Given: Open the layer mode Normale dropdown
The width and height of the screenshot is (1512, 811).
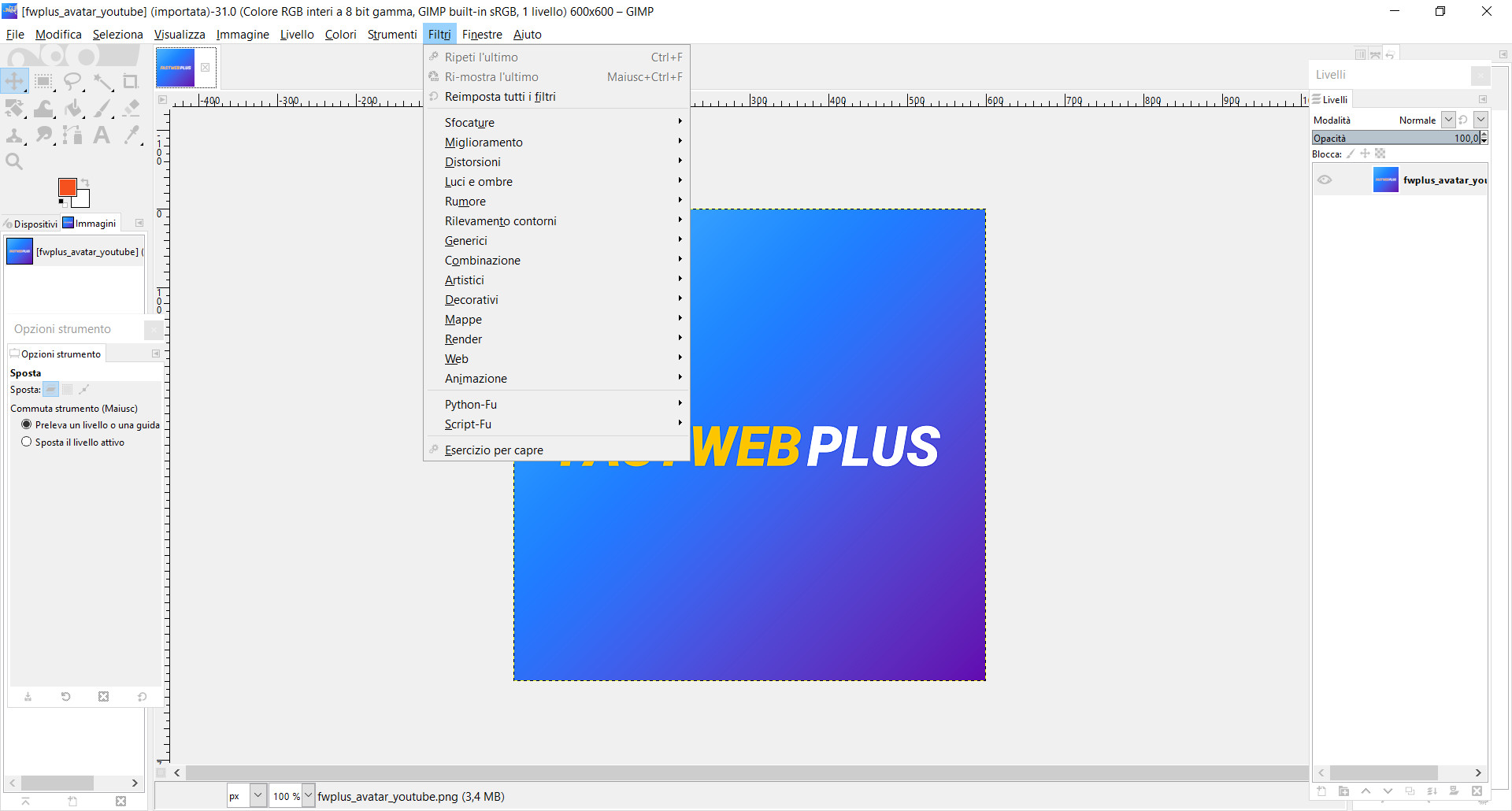Looking at the screenshot, I should point(1447,120).
